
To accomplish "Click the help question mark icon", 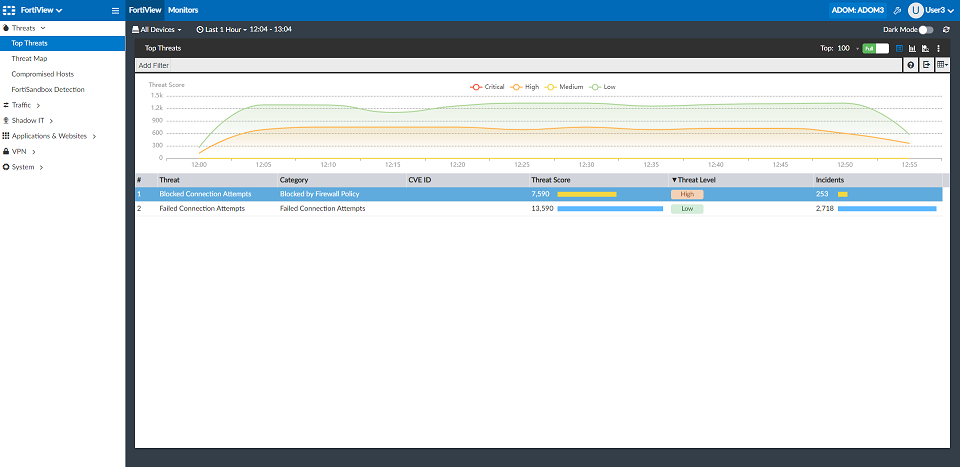I will [911, 65].
